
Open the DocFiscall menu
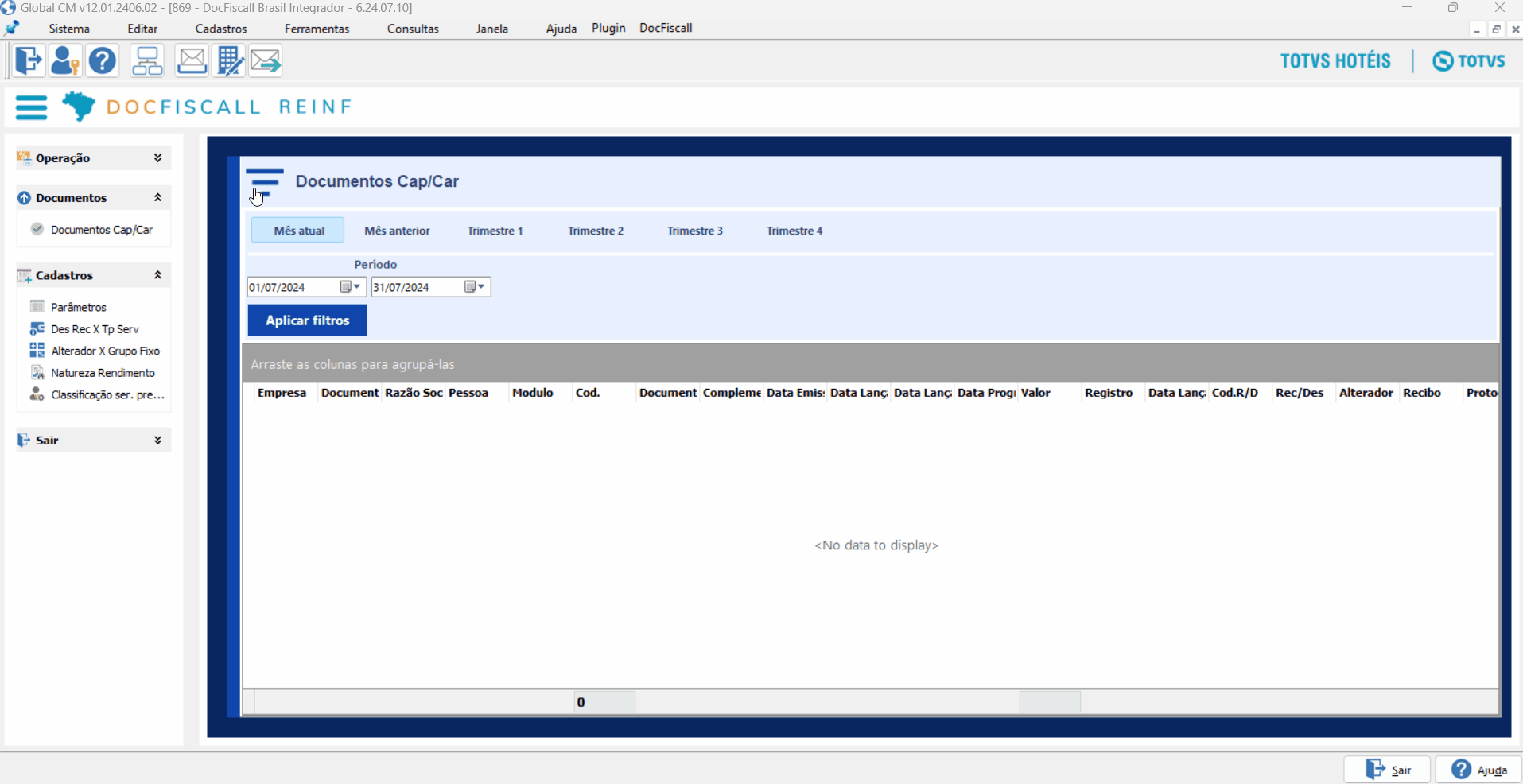click(x=666, y=28)
